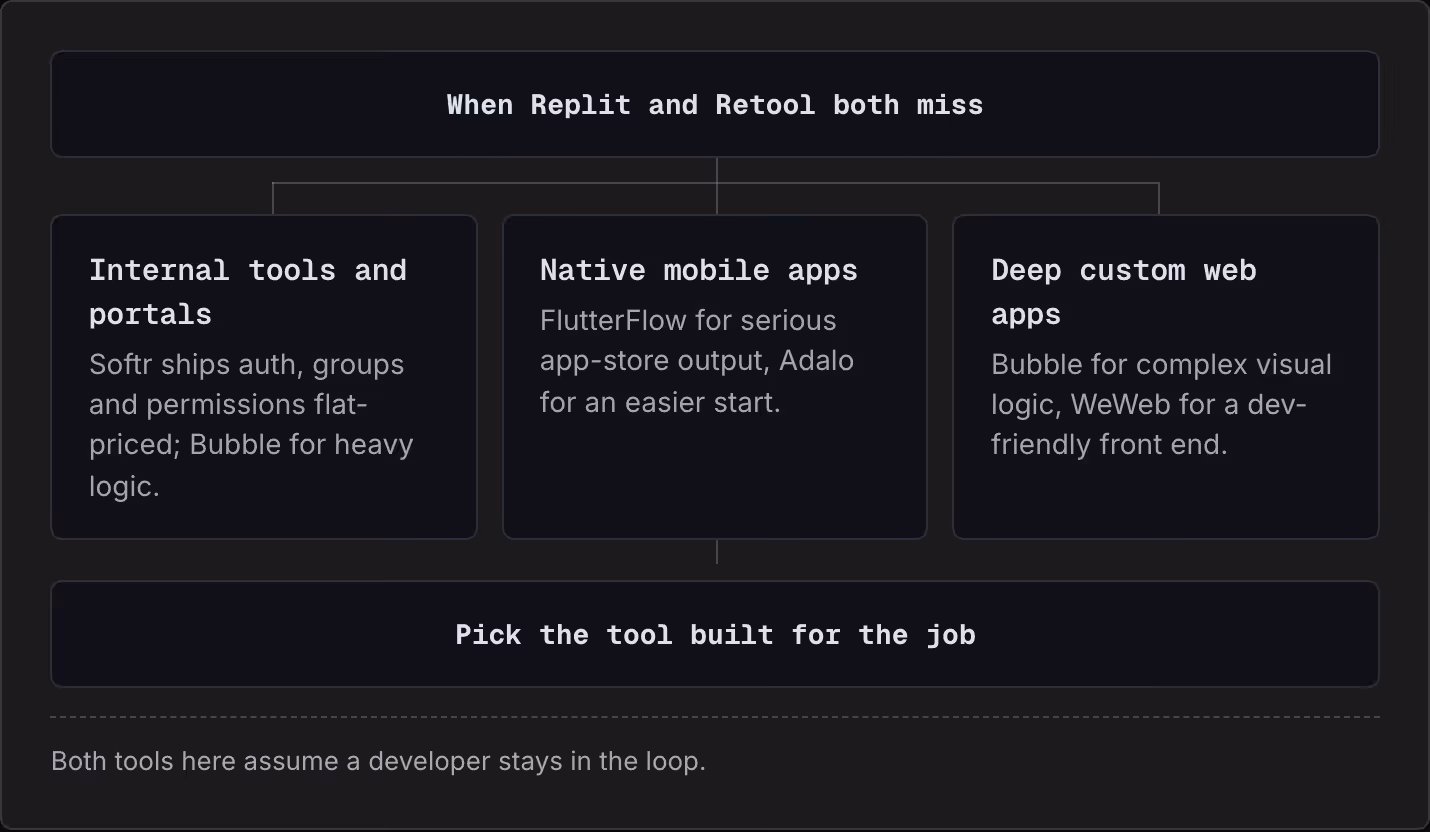Select the 'Internal tools and portals' heading
This screenshot has height=832, width=1430.
click(248, 292)
